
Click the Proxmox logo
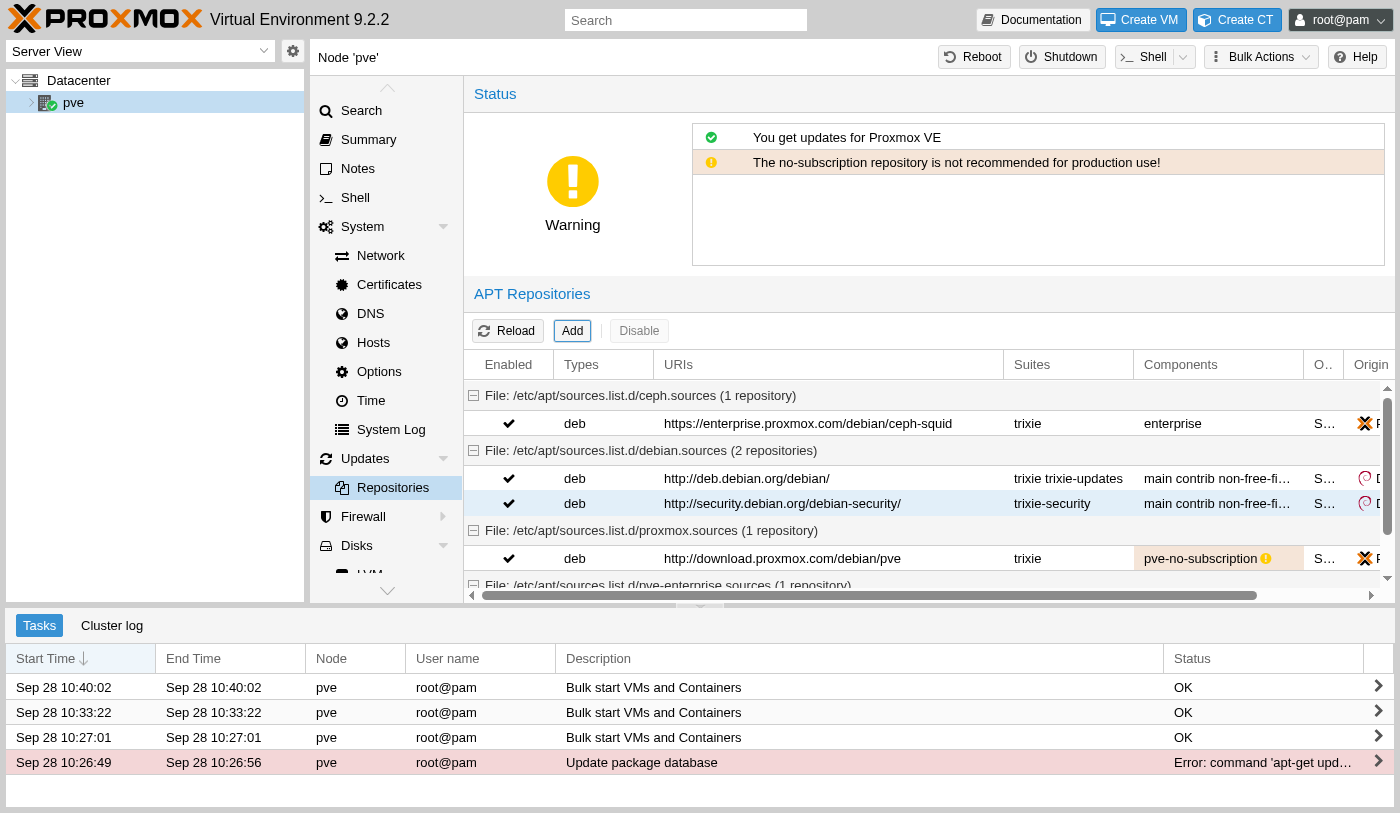pos(105,19)
